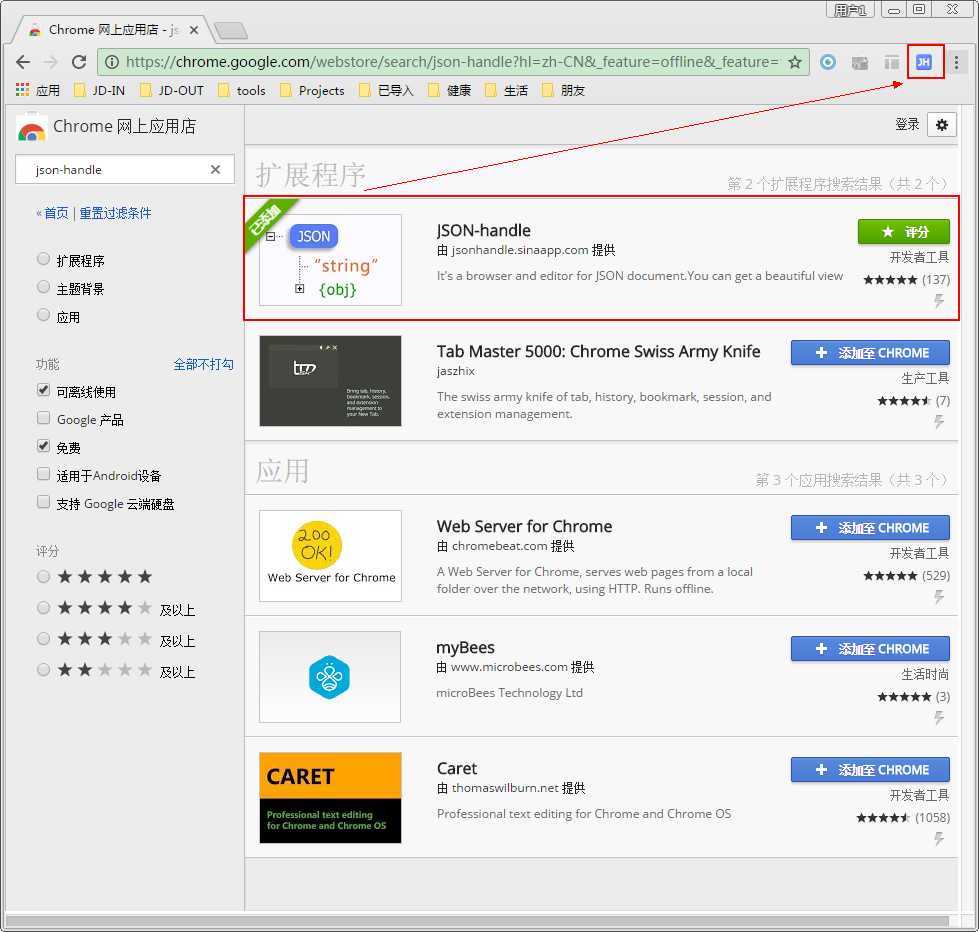Add Web Server for Chrome to Chrome
979x932 pixels.
pos(870,527)
